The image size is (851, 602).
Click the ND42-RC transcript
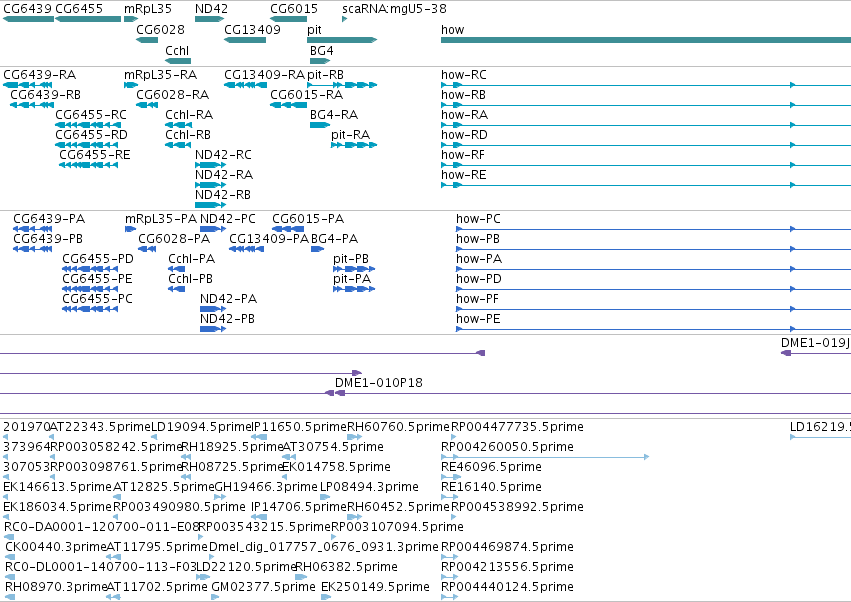tap(211, 165)
